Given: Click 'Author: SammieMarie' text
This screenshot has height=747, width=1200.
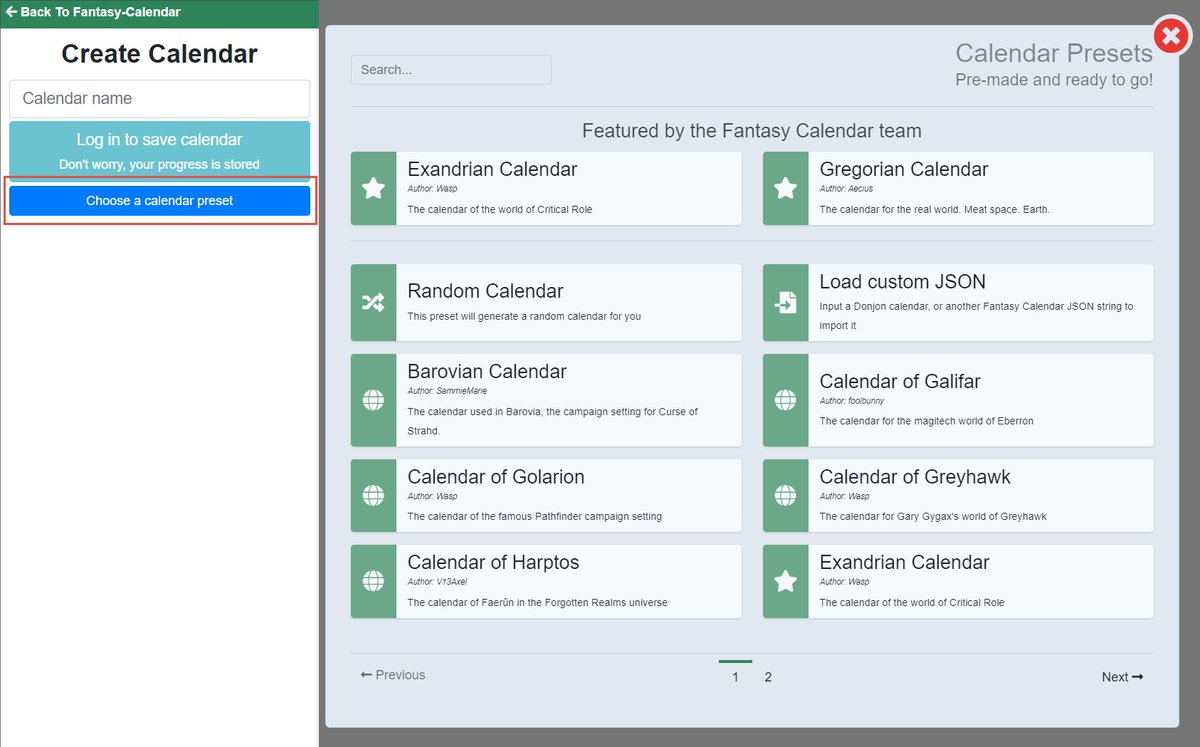Looking at the screenshot, I should (447, 391).
